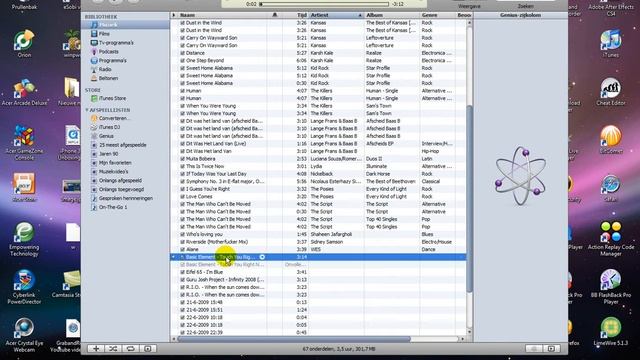Open Onlangs afgespeeld playlist
Screen dimensions: 640x360
tap(120, 180)
